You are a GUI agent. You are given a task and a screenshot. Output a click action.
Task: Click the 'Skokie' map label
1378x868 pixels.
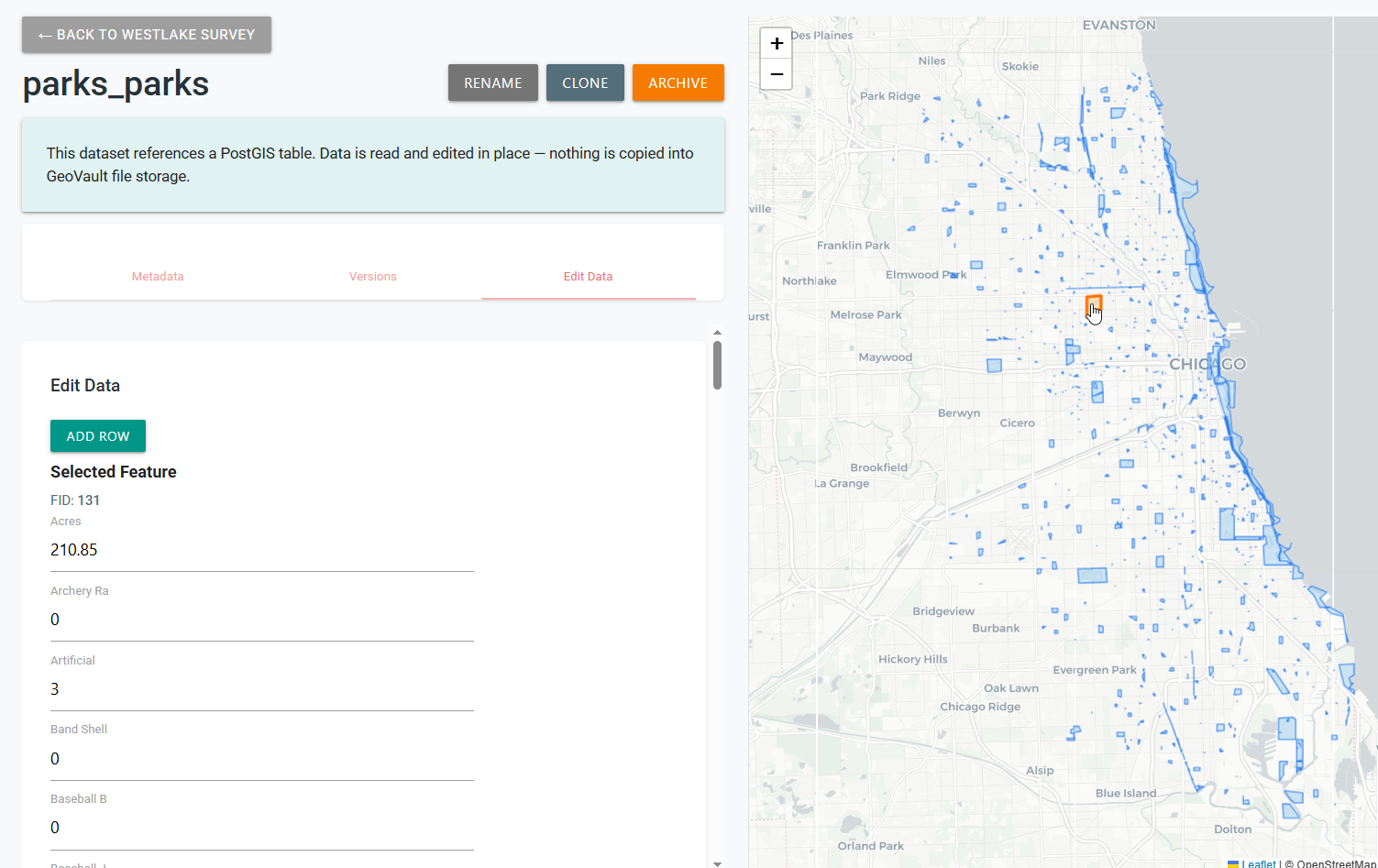coord(1020,67)
